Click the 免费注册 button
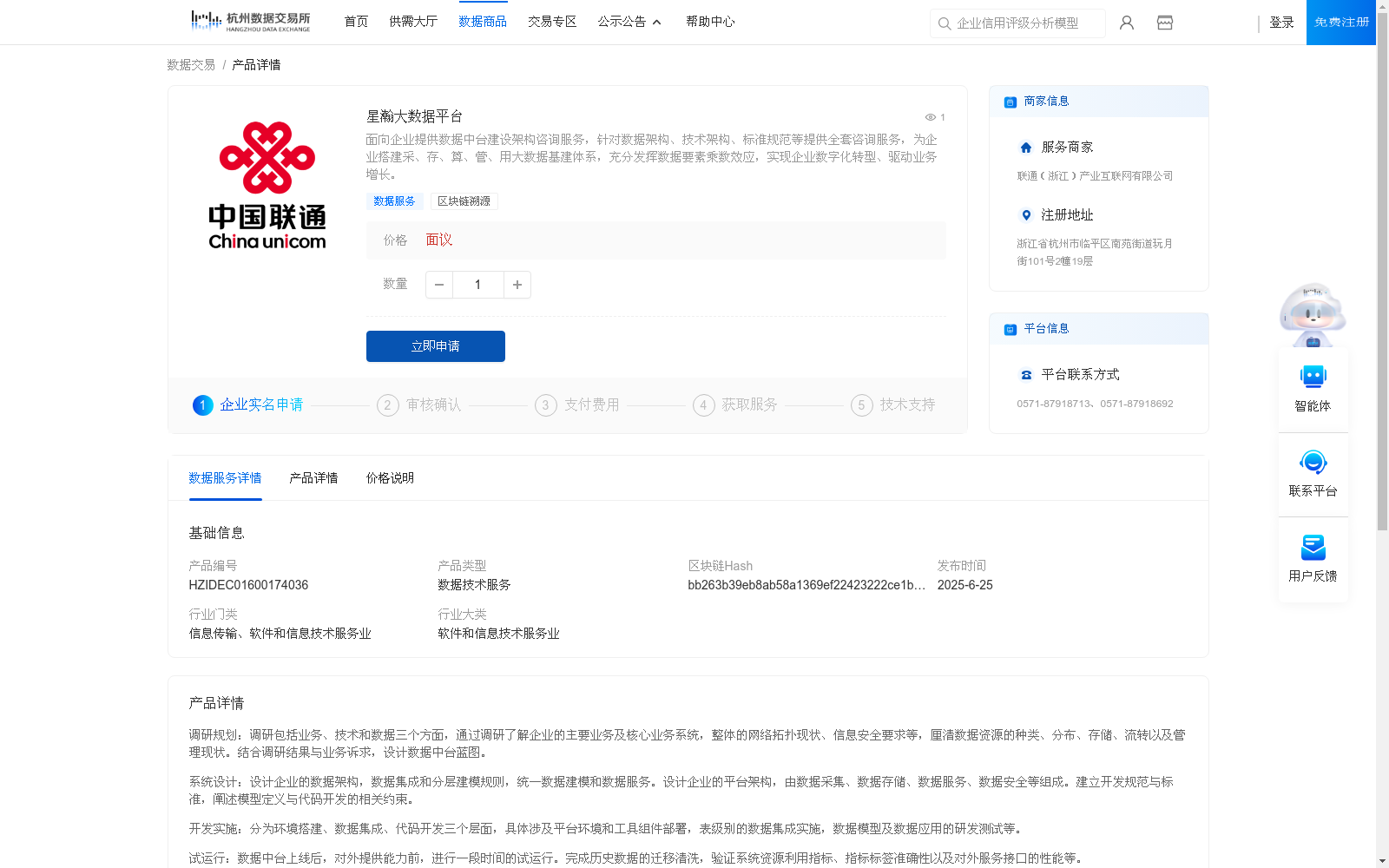This screenshot has width=1389, height=868. point(1341,23)
